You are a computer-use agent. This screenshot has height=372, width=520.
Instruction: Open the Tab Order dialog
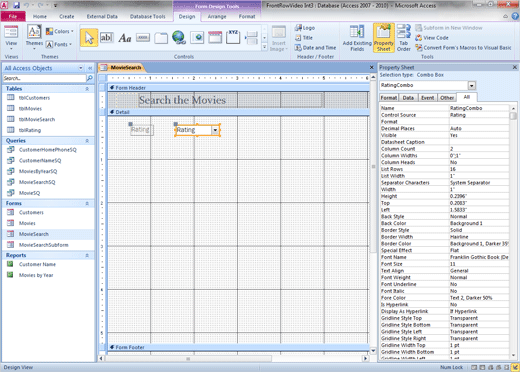pyautogui.click(x=404, y=38)
